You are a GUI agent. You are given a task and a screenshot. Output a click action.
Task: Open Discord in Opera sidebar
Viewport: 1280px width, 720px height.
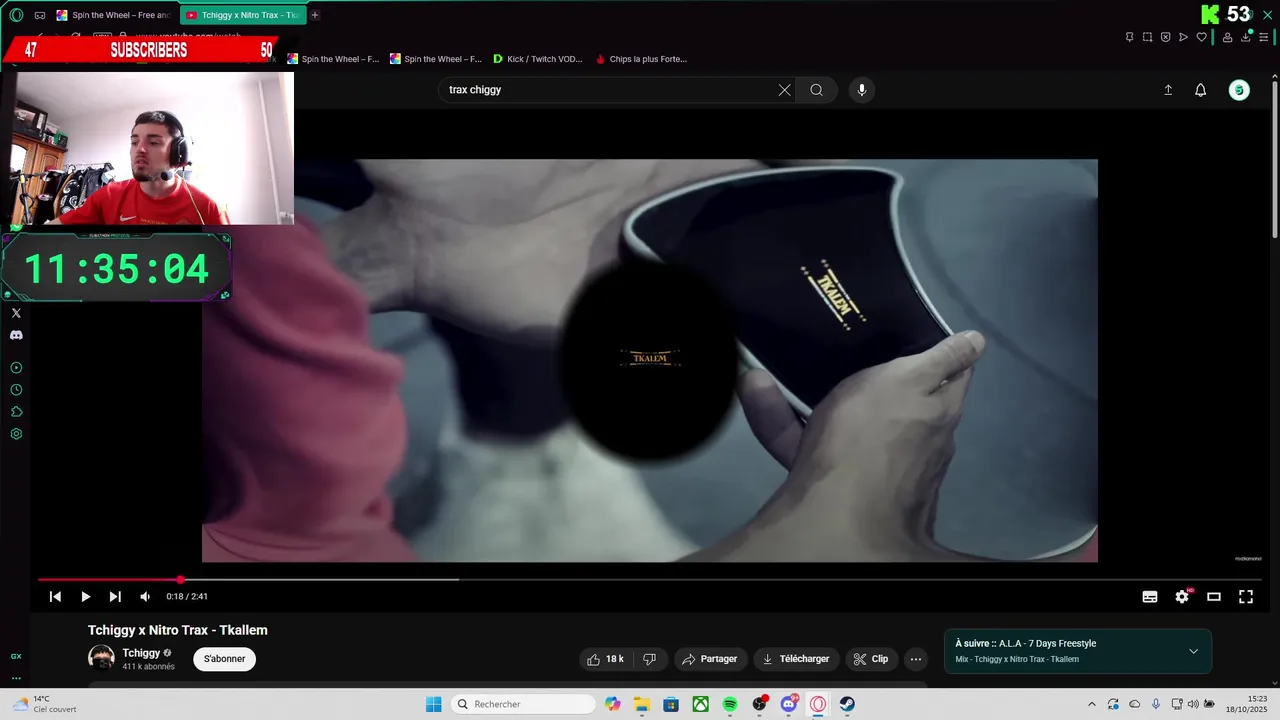[16, 335]
